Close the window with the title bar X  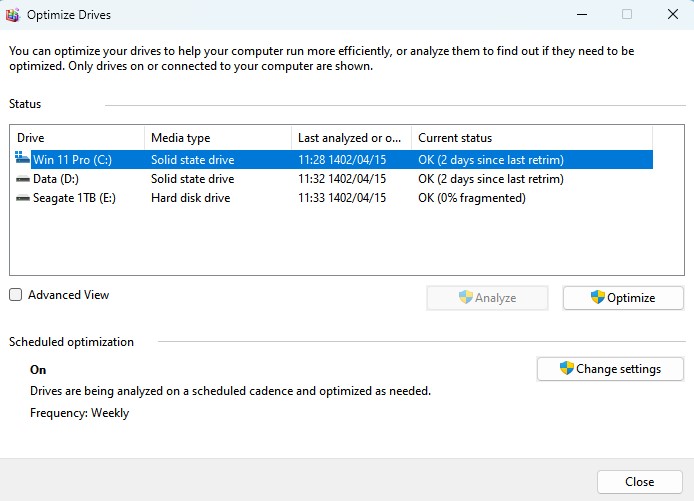pyautogui.click(x=673, y=15)
